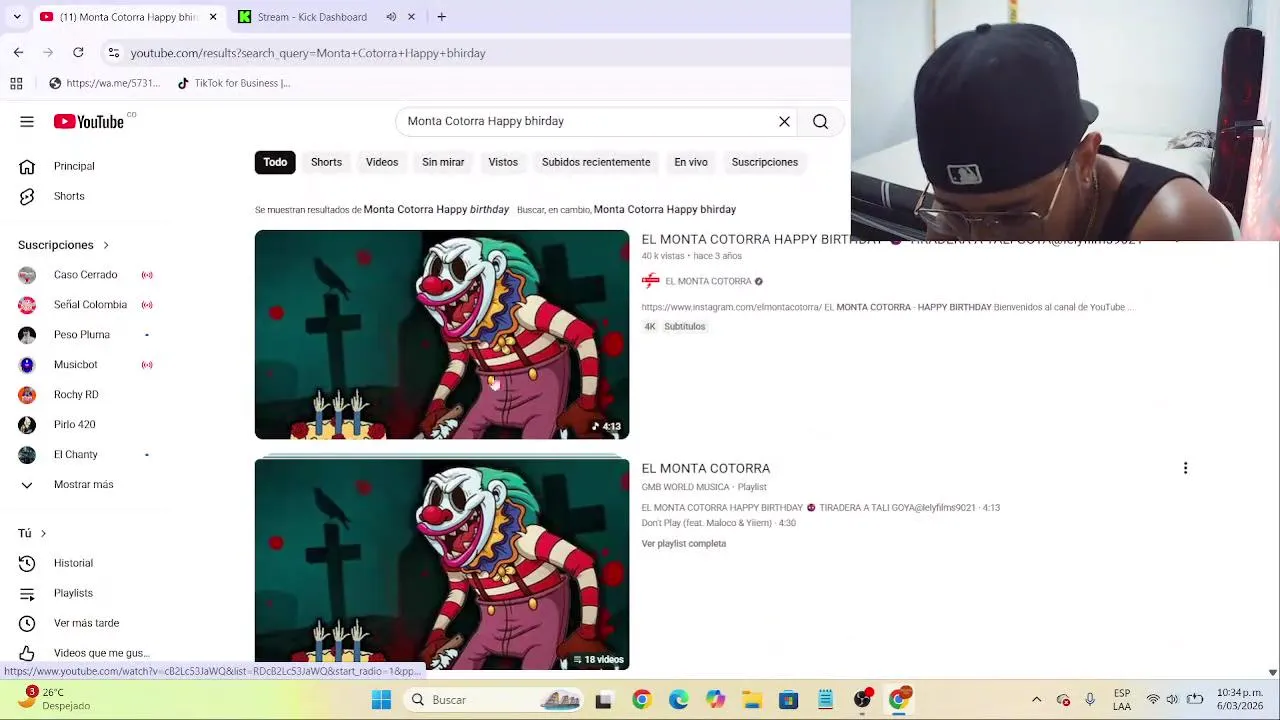The width and height of the screenshot is (1280, 720).
Task: Open playlist result three-dot menu
Action: 1185,469
